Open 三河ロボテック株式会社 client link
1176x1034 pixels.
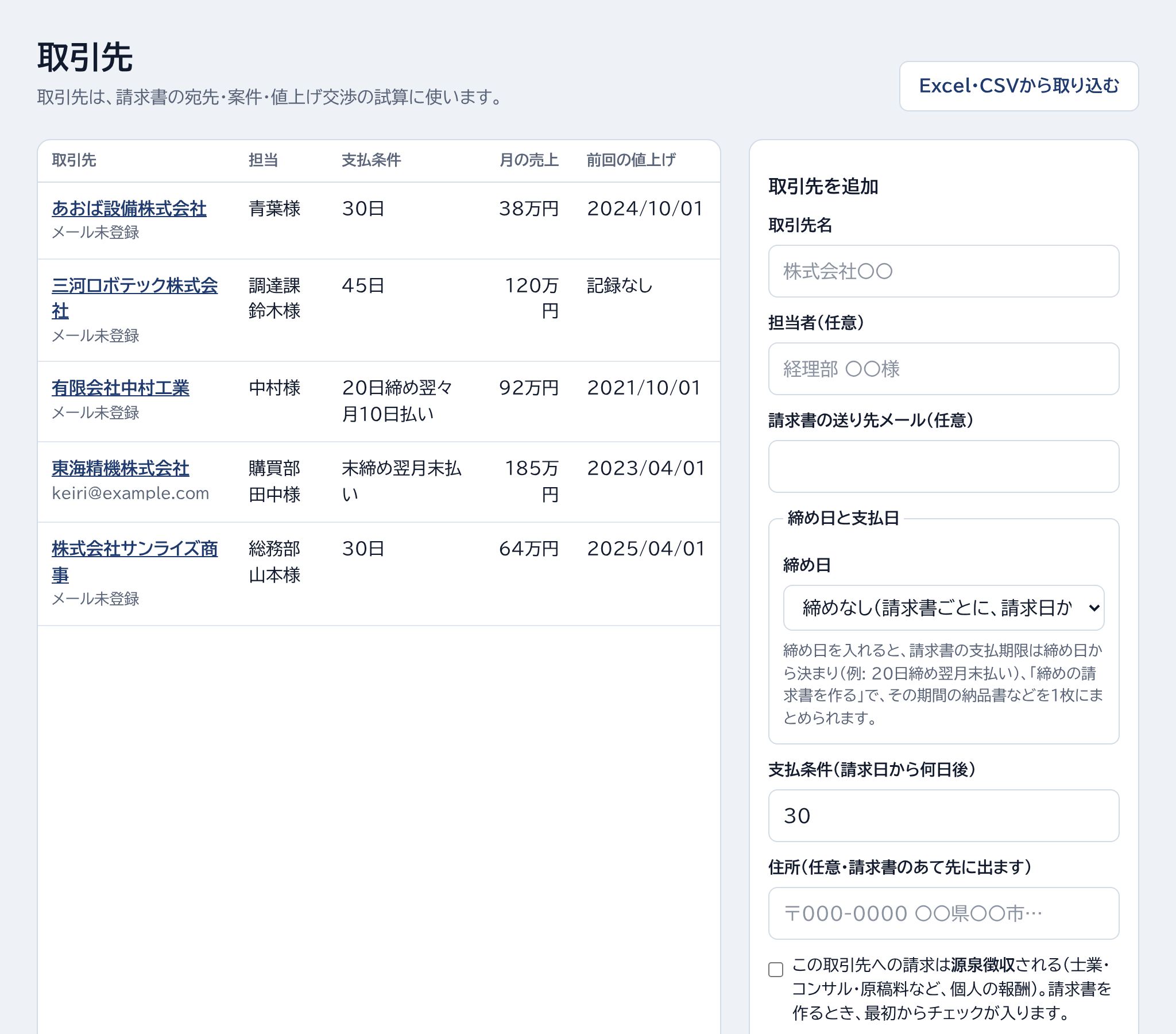[134, 298]
